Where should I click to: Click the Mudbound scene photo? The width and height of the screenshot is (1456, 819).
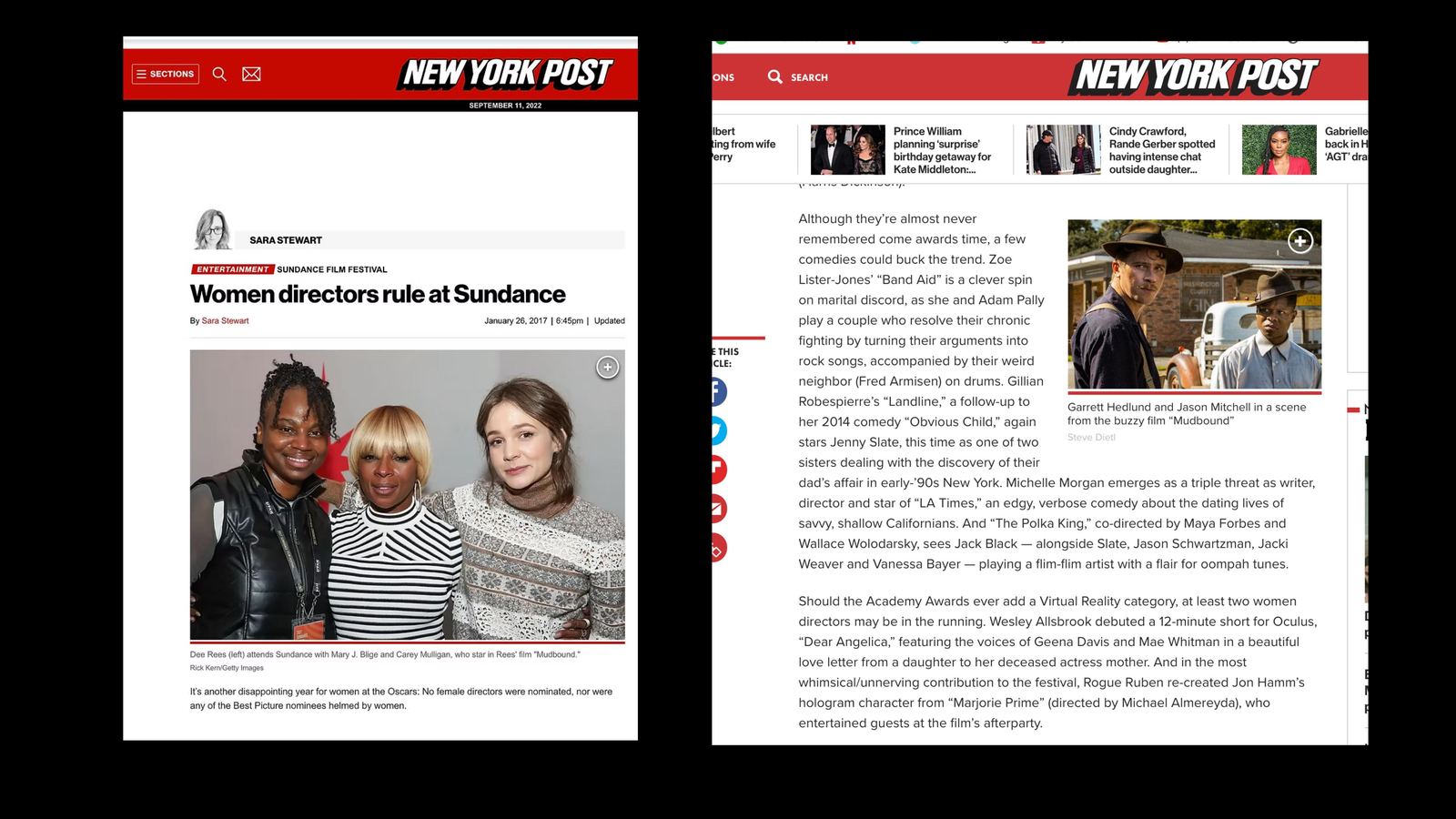[x=1194, y=305]
